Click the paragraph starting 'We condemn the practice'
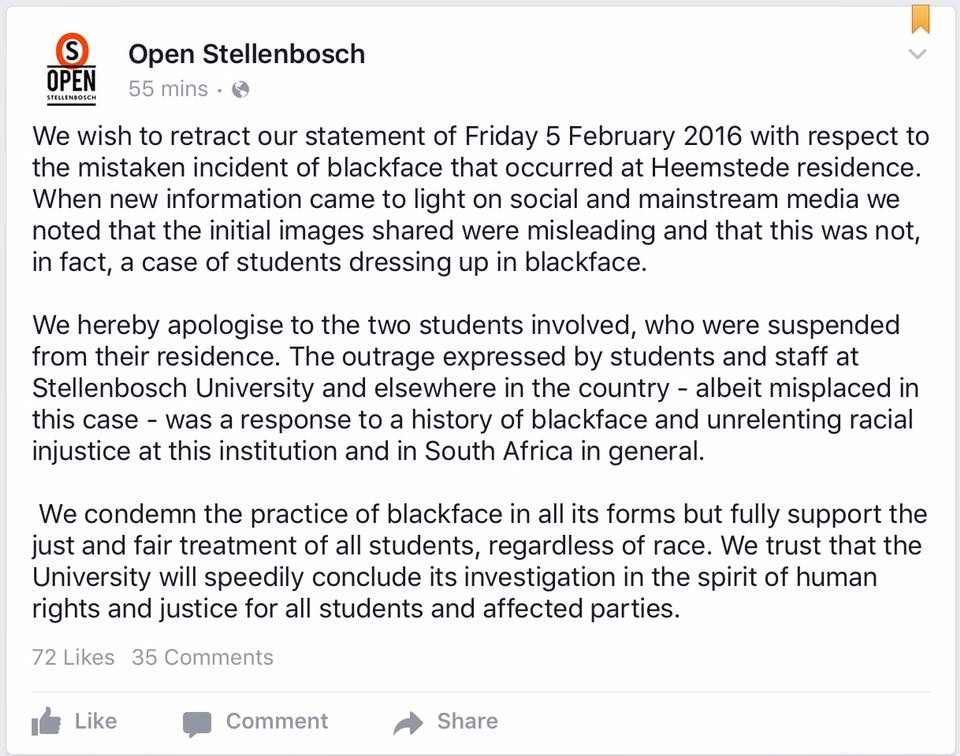This screenshot has width=960, height=756. pyautogui.click(x=480, y=562)
